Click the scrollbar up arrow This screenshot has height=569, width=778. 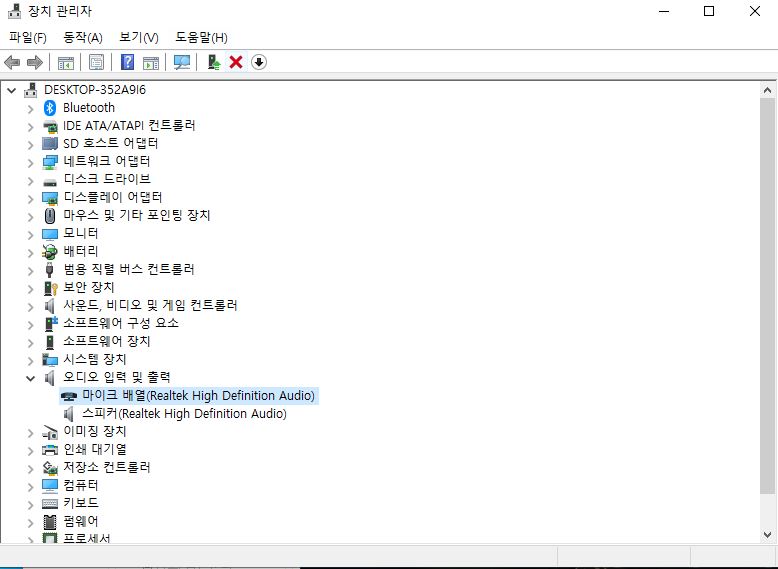tap(767, 90)
